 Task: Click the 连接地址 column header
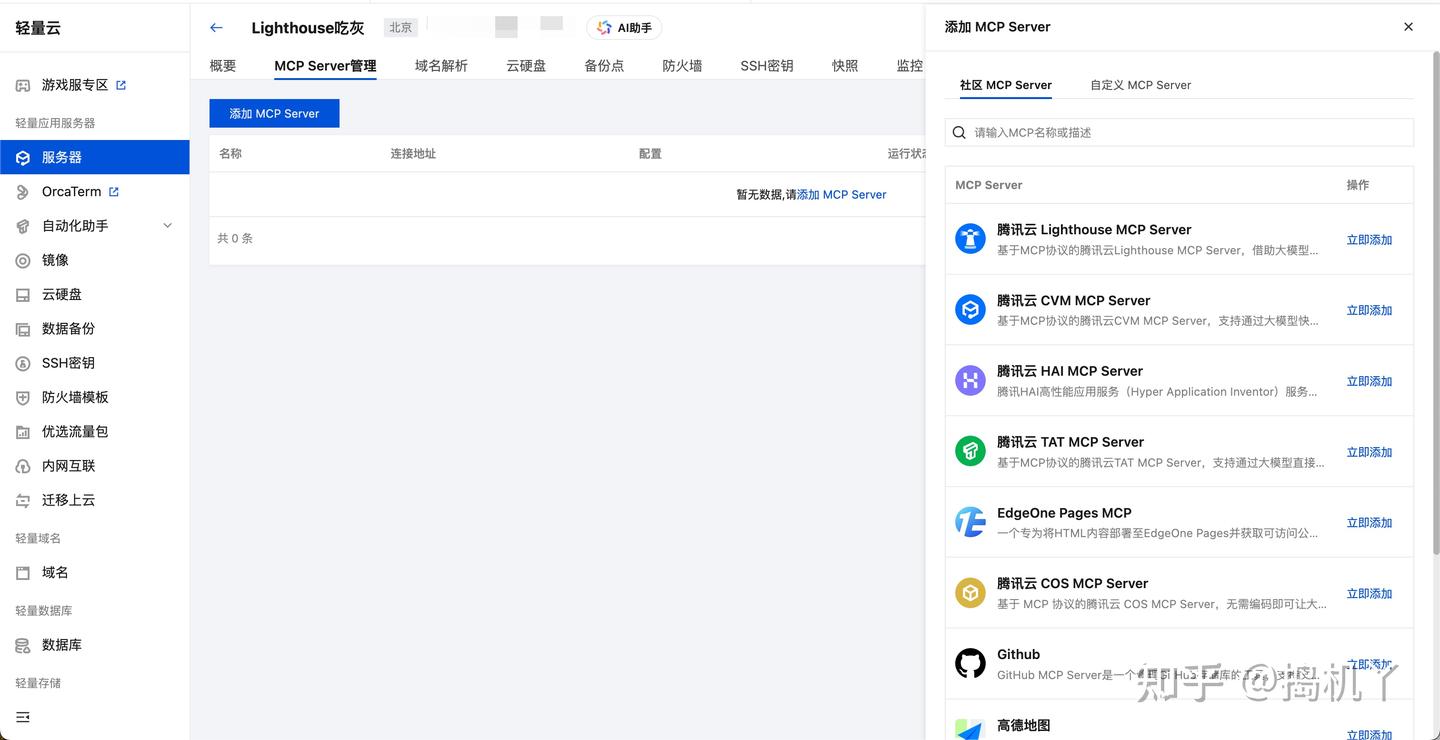(413, 154)
